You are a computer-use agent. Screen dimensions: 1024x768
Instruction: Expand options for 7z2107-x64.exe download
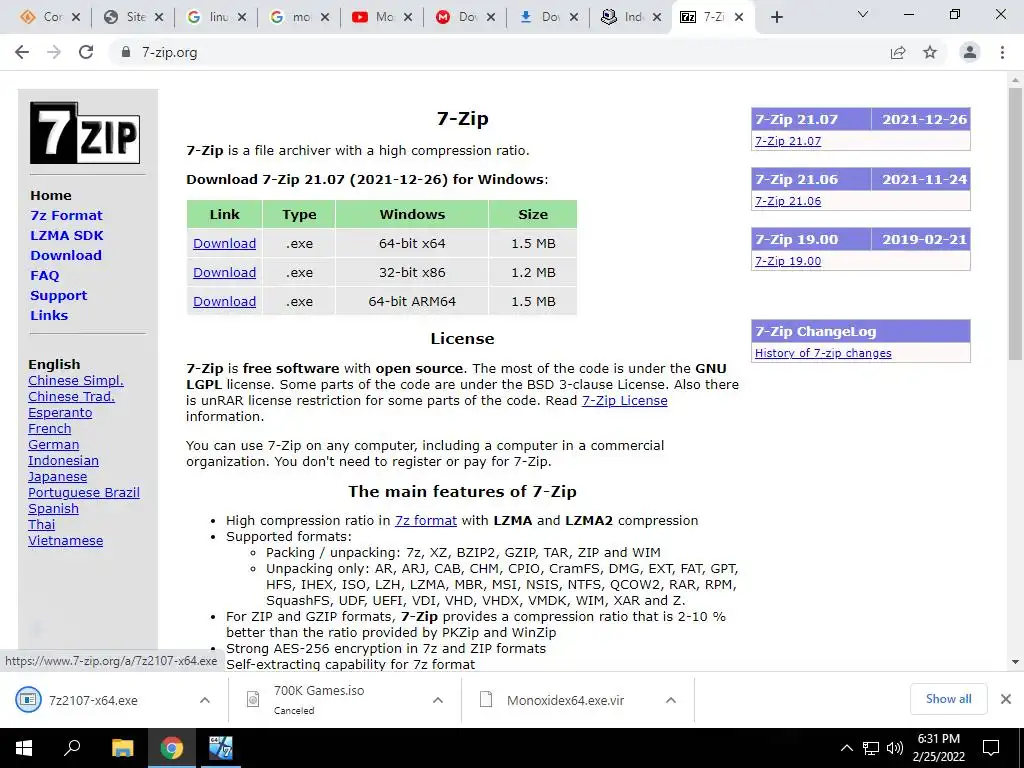pos(204,700)
